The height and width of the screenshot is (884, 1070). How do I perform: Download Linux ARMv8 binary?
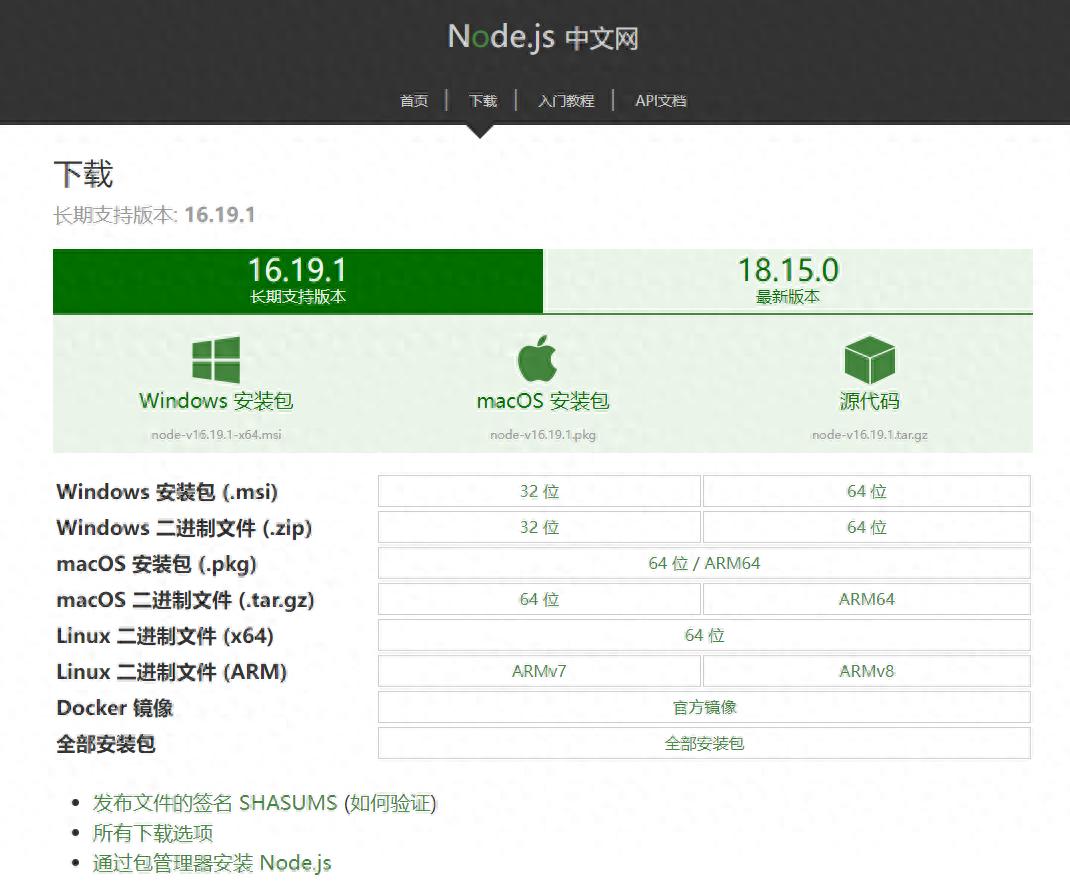(x=867, y=671)
